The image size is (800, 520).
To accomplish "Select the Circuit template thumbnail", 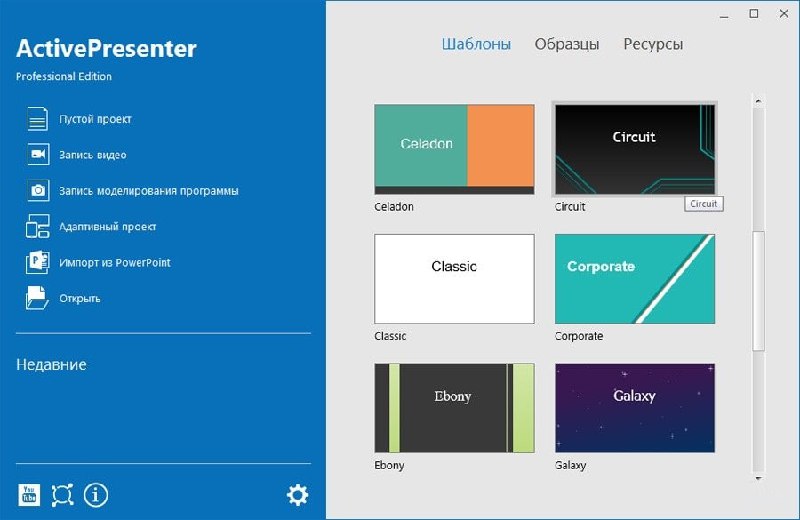I will click(635, 149).
